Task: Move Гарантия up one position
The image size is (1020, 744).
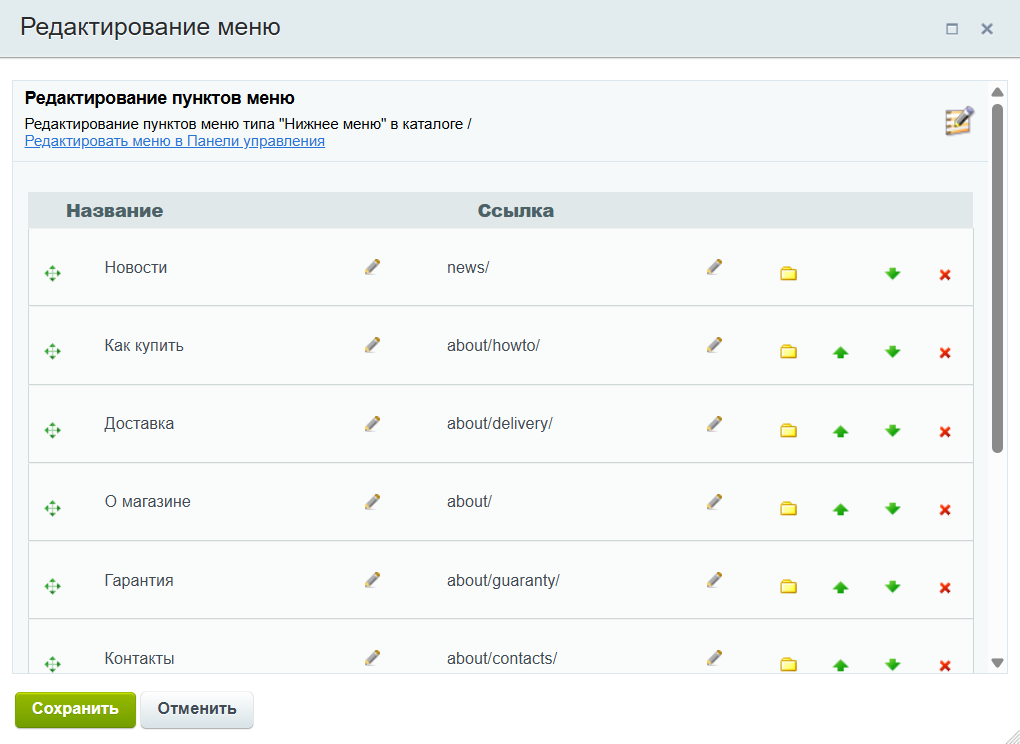Action: [840, 587]
